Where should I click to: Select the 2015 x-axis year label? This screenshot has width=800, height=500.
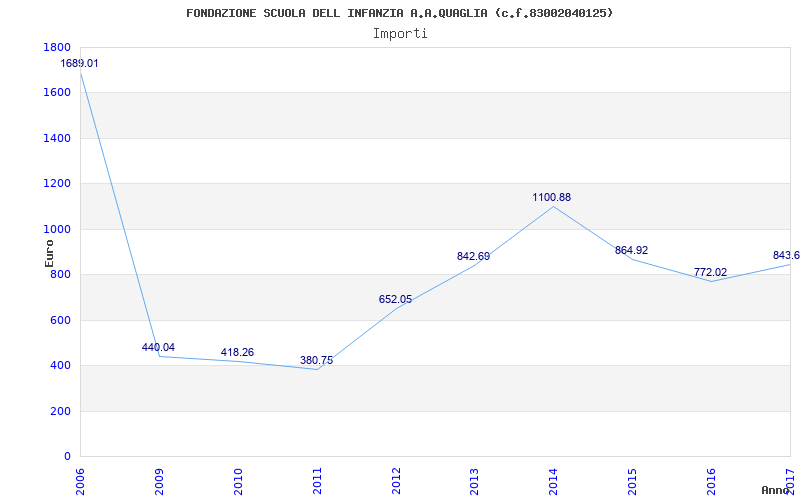pyautogui.click(x=633, y=481)
